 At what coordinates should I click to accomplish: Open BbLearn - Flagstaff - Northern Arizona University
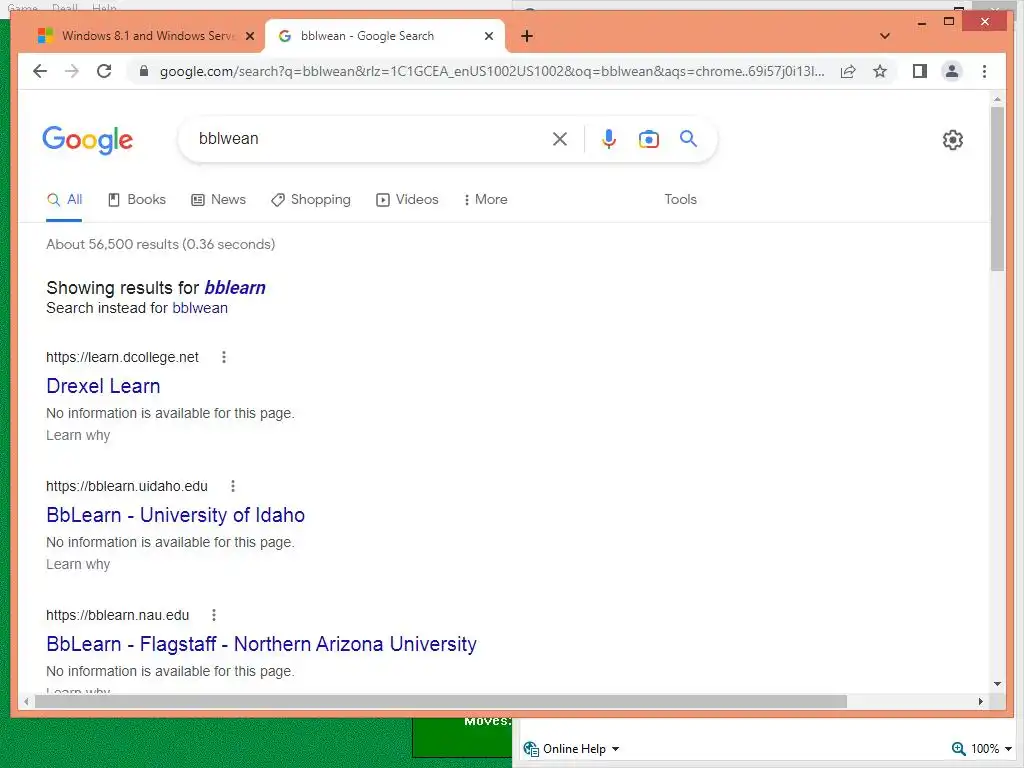point(261,644)
